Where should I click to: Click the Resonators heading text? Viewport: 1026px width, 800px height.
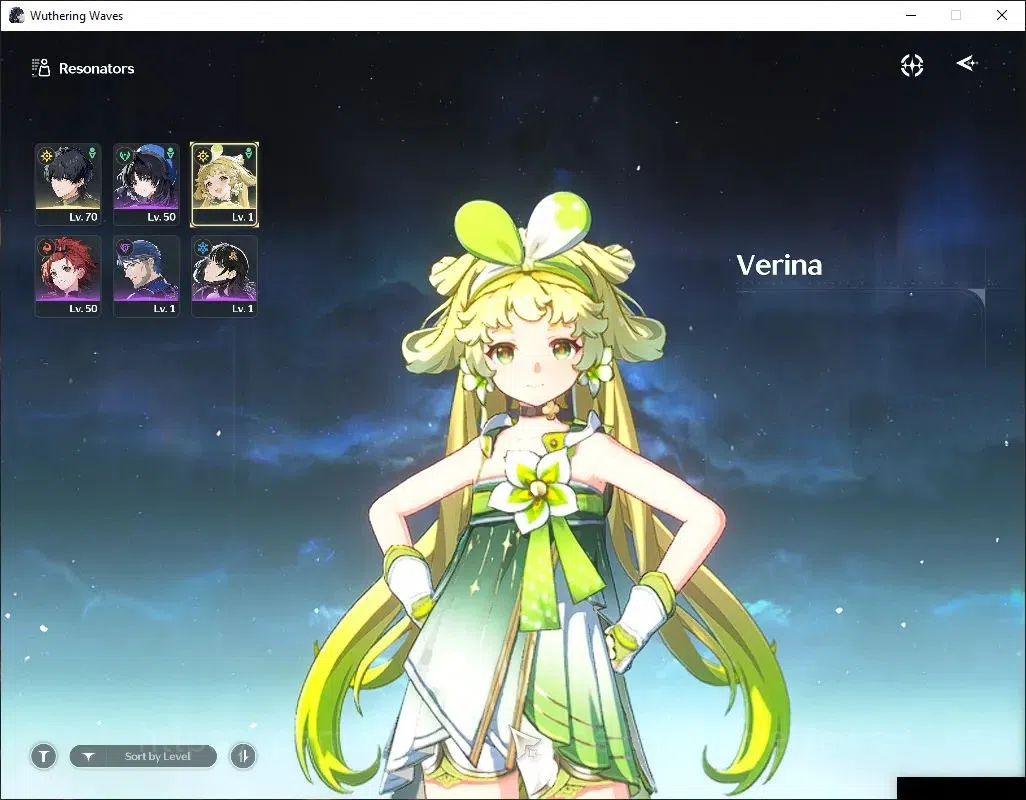pos(96,69)
